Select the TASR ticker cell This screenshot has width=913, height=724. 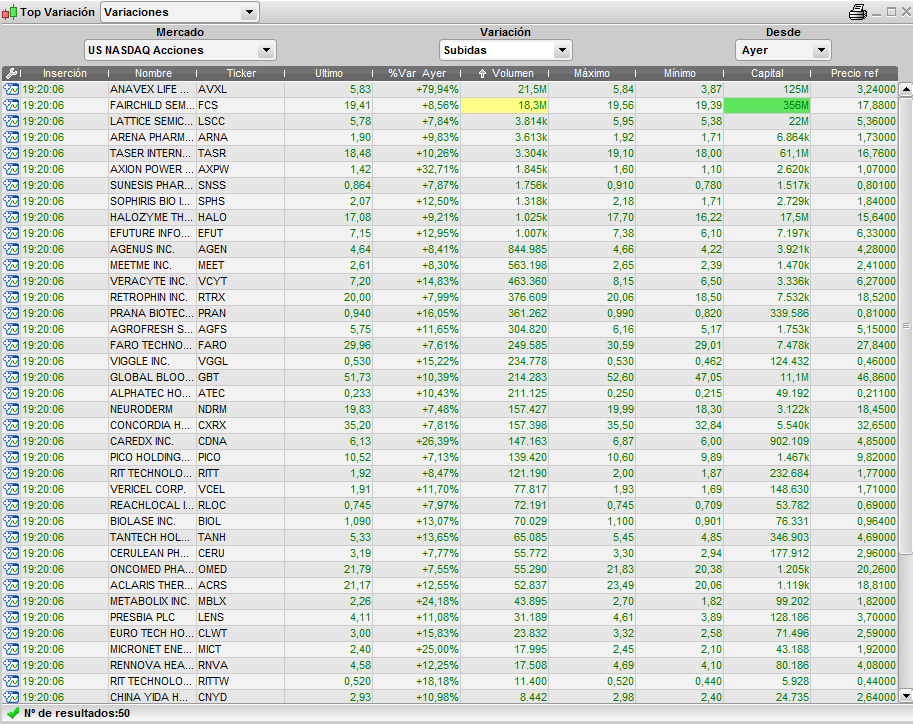240,153
